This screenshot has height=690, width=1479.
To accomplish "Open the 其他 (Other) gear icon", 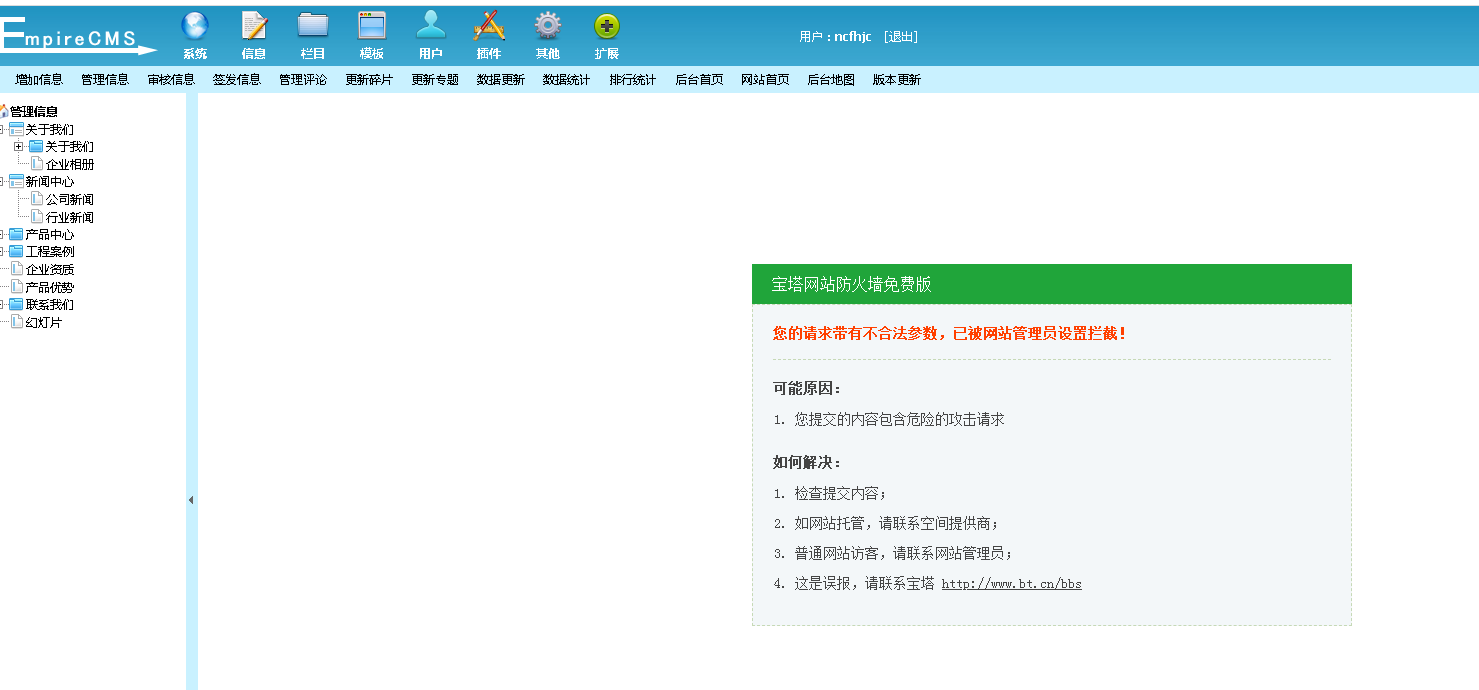I will point(548,26).
